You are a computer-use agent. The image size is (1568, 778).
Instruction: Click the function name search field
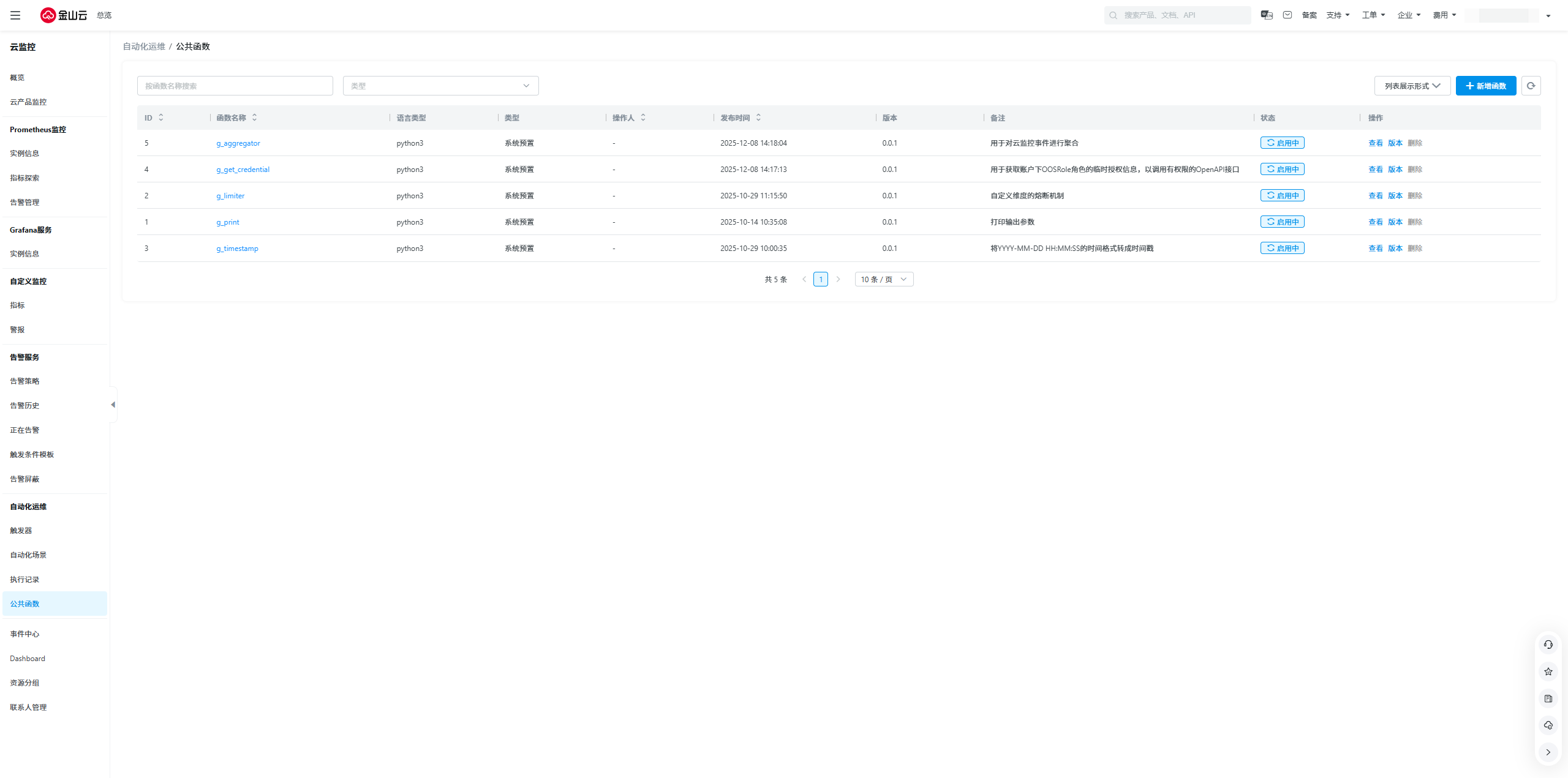(x=235, y=86)
